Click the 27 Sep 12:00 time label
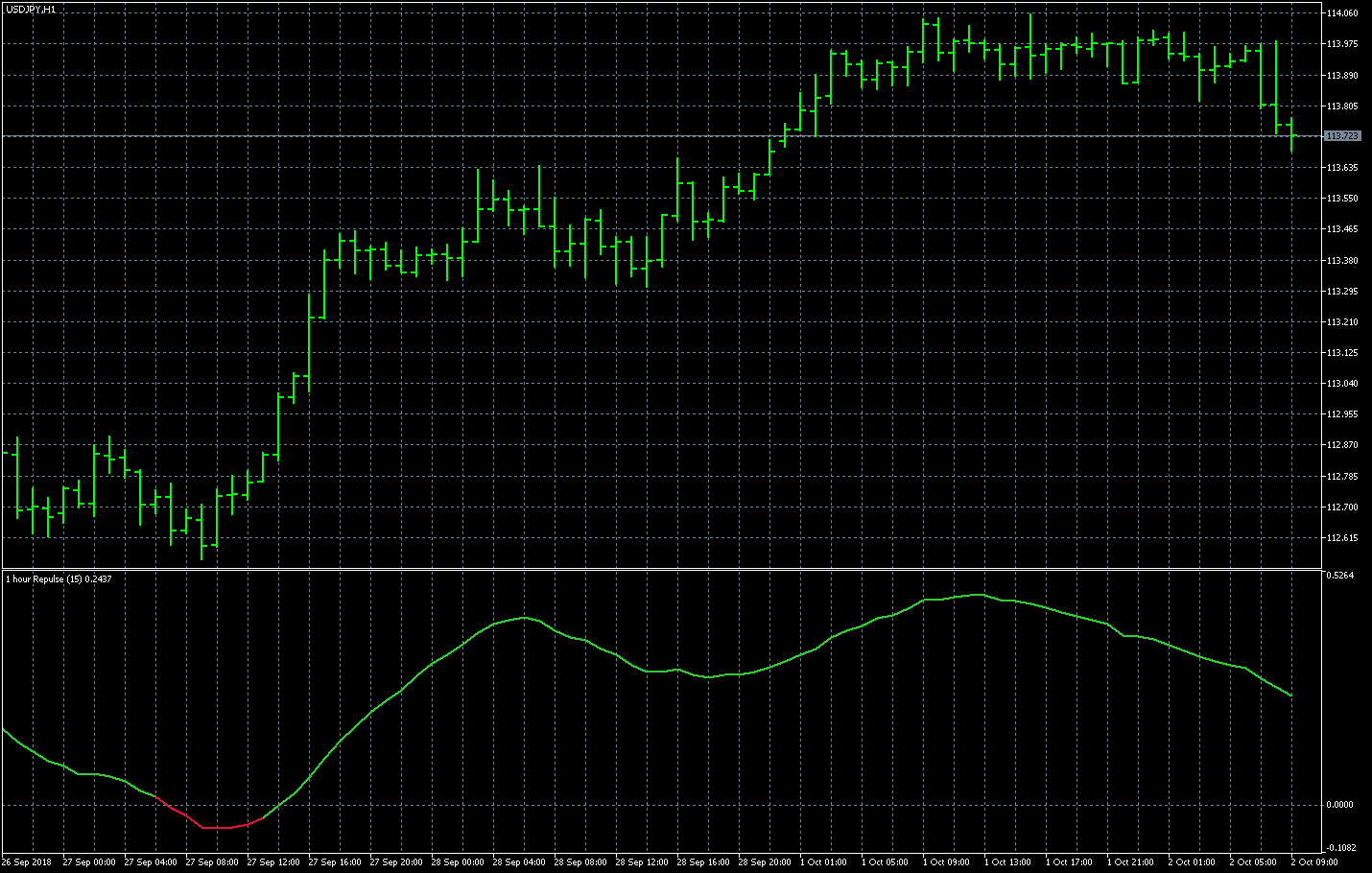Screen dimensions: 1372x873 tap(273, 862)
